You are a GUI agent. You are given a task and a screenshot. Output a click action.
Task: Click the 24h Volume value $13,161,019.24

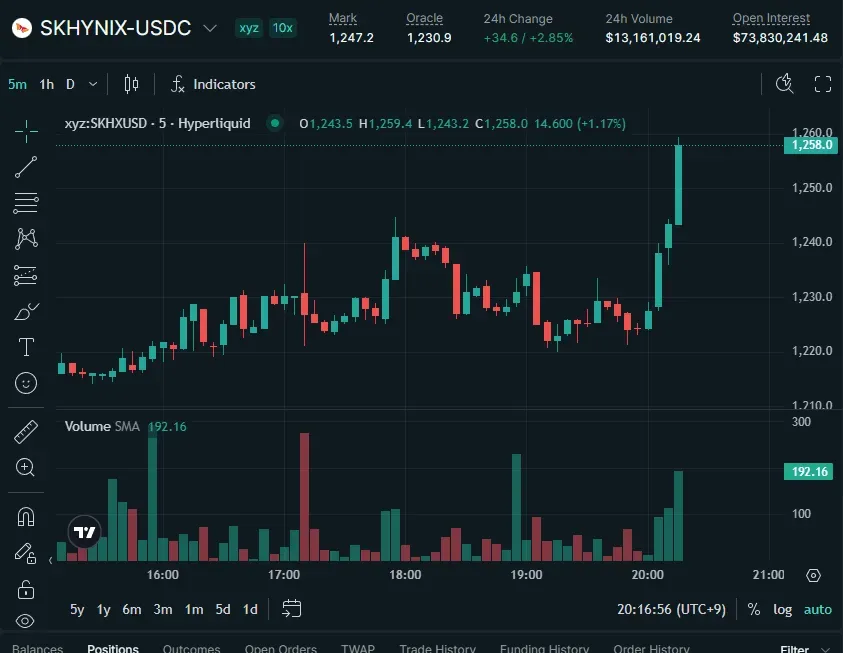tap(653, 38)
